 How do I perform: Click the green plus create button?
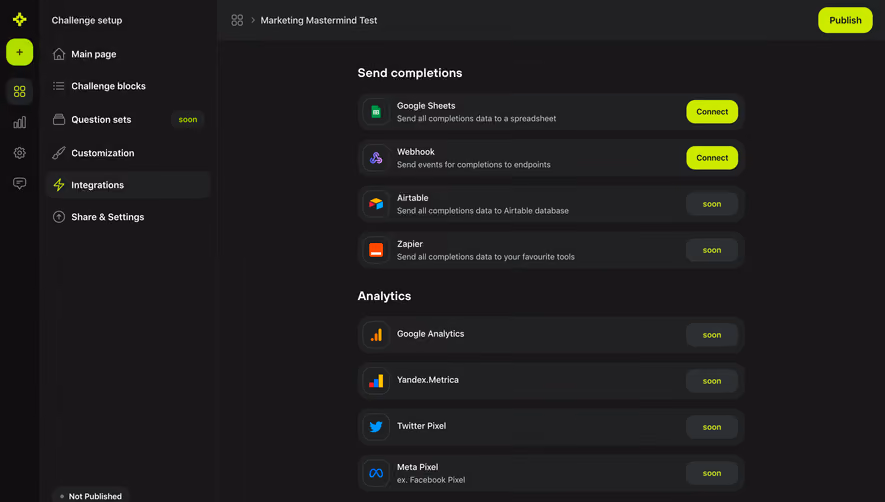tap(20, 52)
